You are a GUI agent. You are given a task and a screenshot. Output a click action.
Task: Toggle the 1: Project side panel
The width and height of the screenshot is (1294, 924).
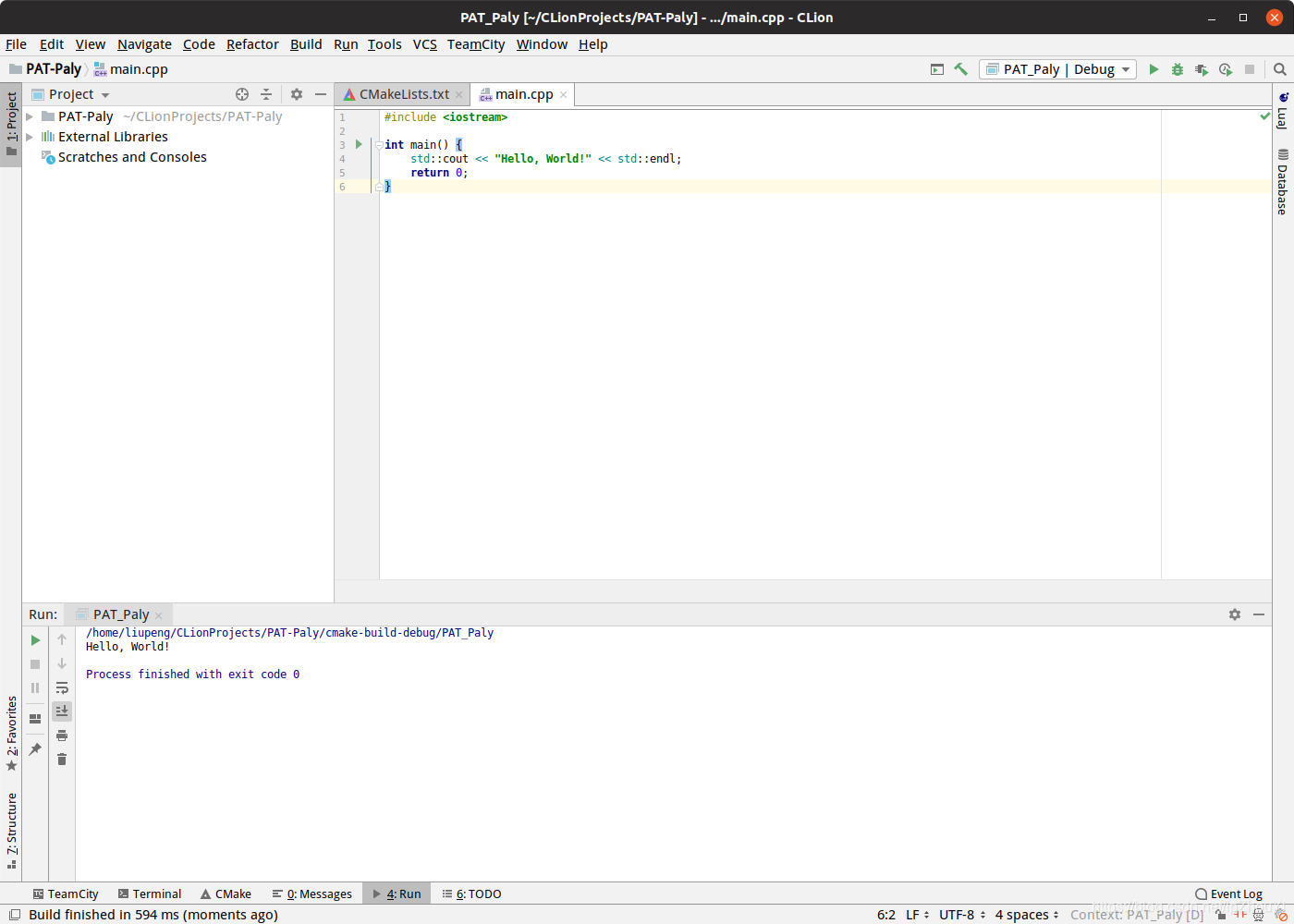pos(11,125)
